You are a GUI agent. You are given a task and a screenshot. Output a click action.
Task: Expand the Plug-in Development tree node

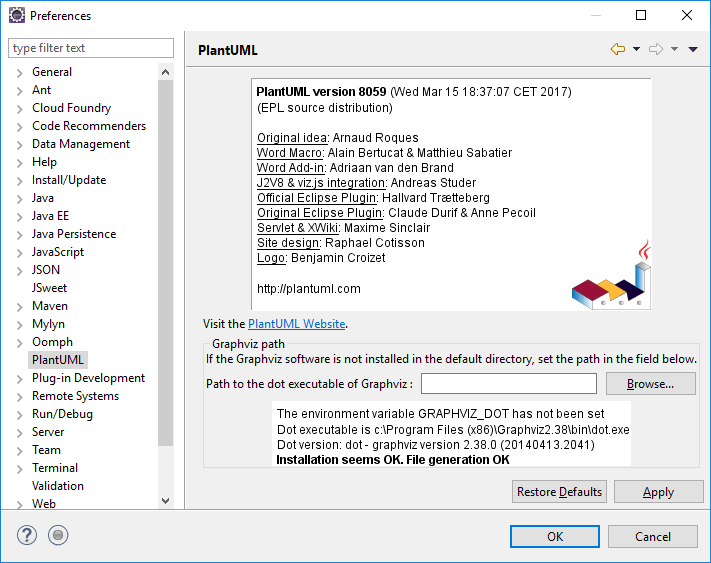click(x=19, y=379)
